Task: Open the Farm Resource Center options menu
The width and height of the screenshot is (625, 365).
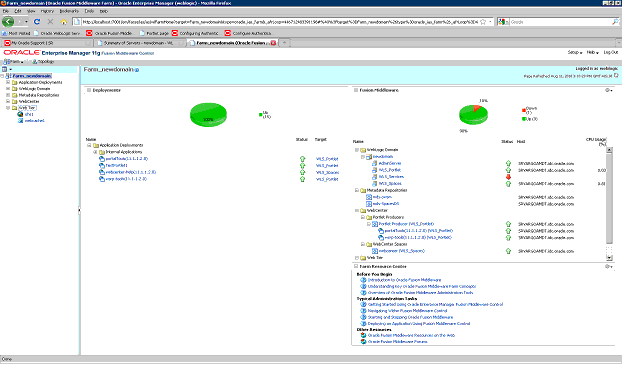Action: point(609,267)
